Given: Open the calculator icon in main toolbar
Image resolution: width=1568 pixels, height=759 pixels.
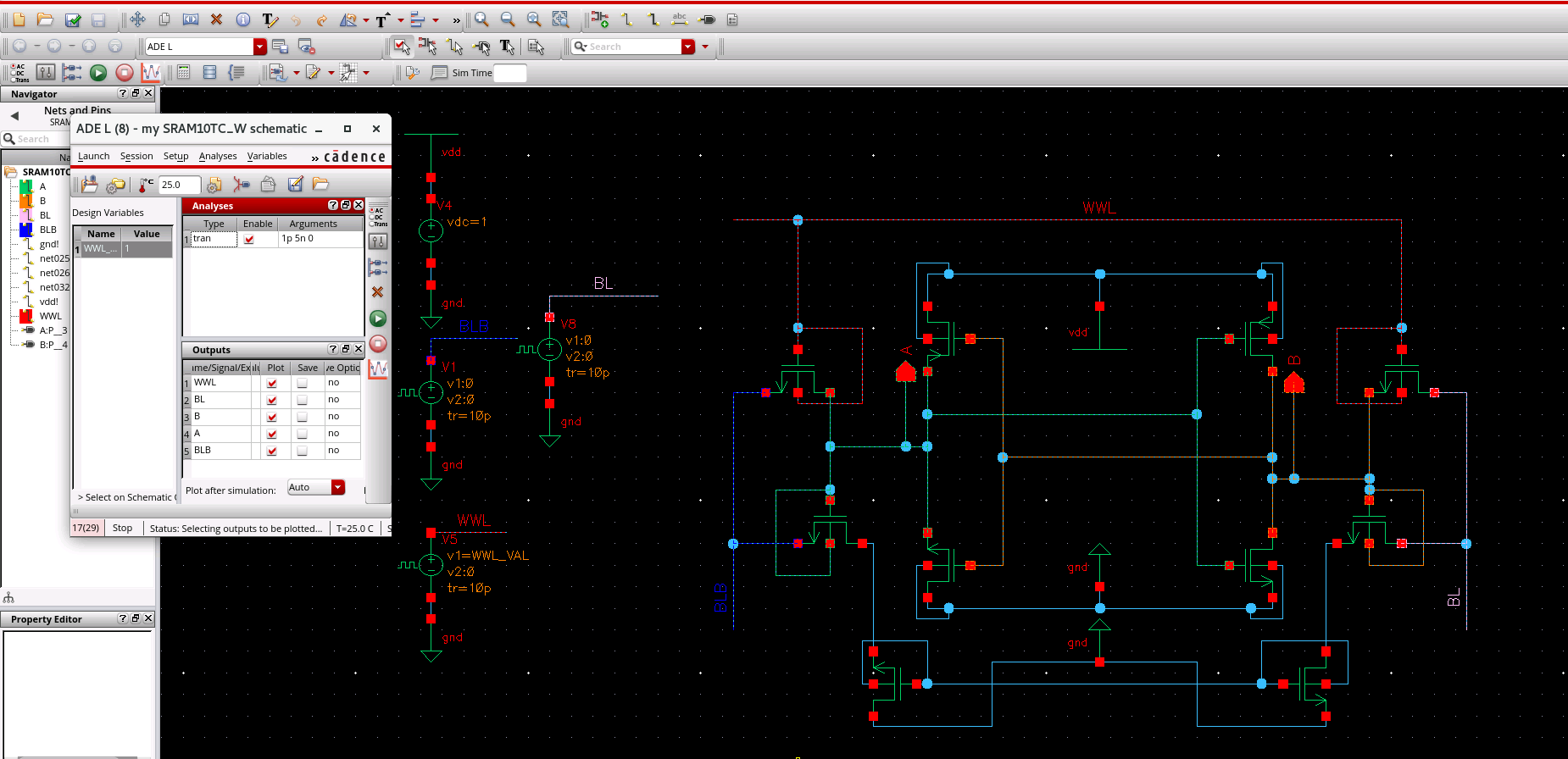Looking at the screenshot, I should [x=183, y=73].
